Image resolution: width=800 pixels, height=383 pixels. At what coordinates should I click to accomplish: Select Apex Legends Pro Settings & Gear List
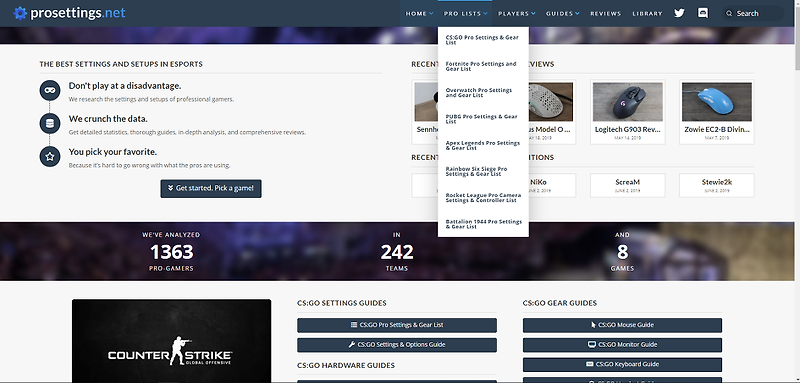[x=483, y=146]
